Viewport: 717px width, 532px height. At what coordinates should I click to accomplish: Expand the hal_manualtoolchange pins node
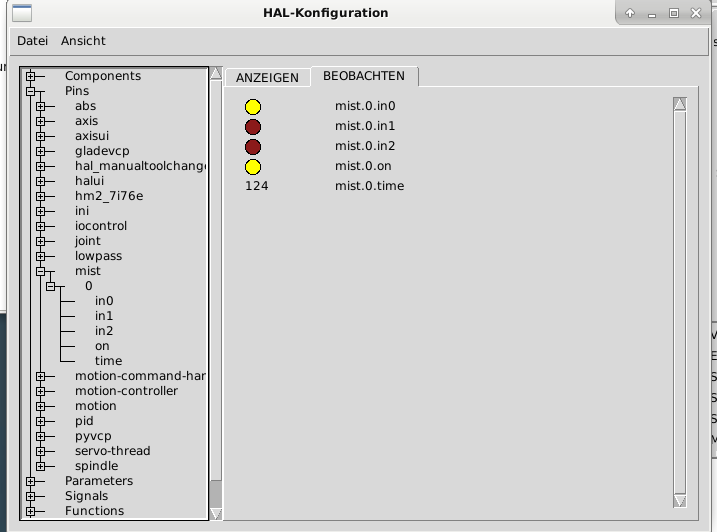[40, 166]
